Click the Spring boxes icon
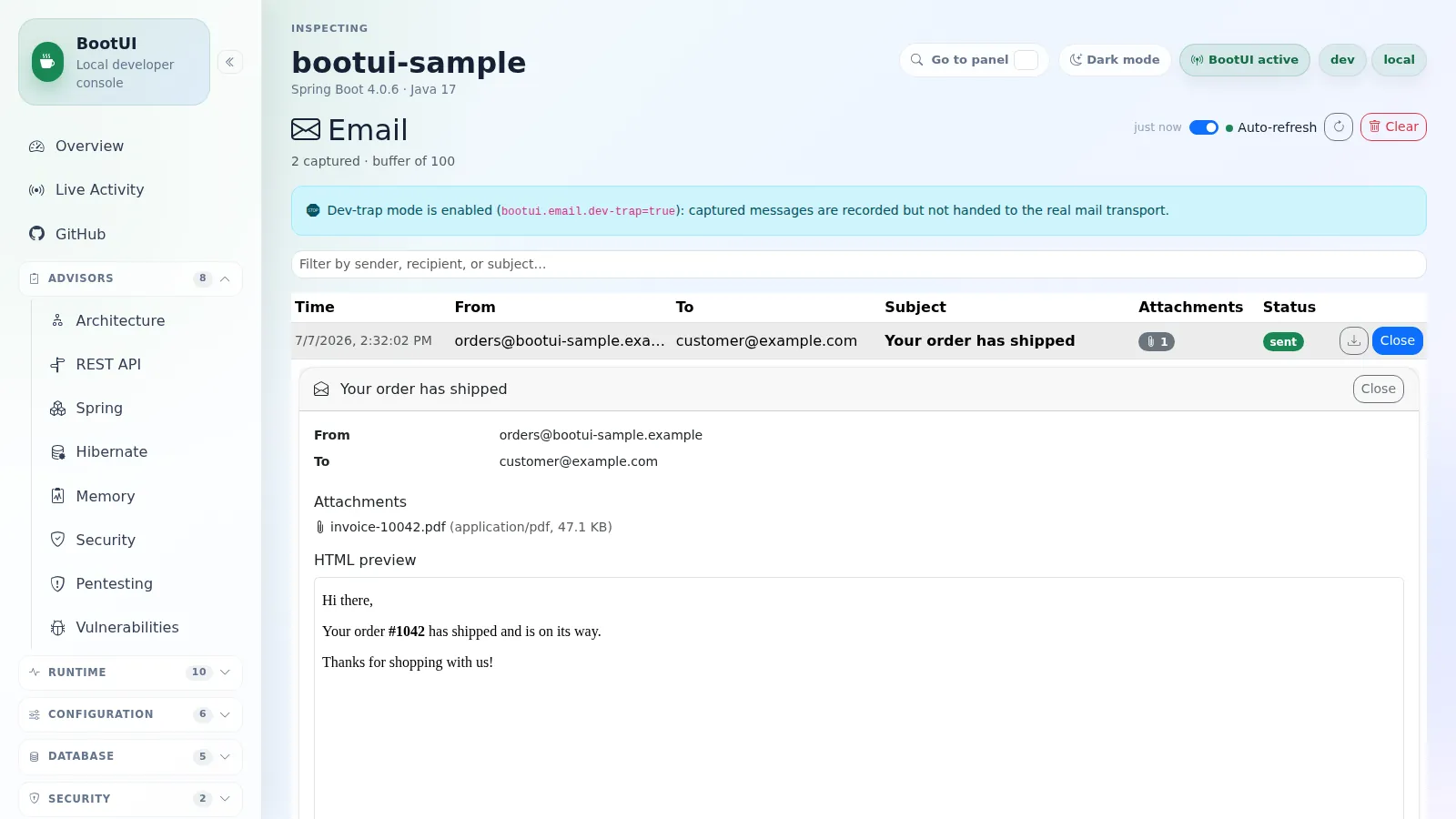Viewport: 1456px width, 819px height. coord(57,409)
